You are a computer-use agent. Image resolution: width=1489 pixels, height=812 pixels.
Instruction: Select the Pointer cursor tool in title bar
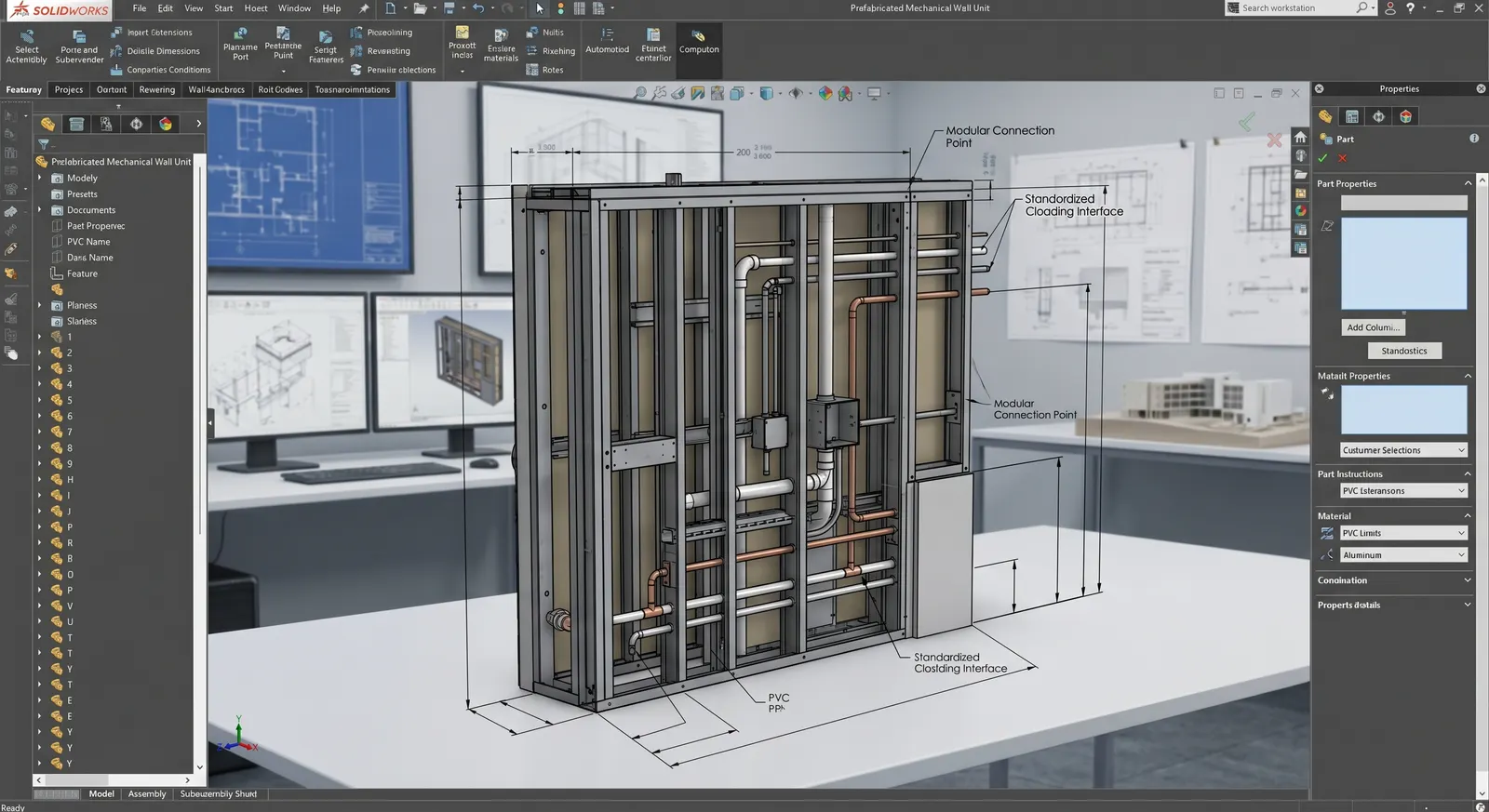pyautogui.click(x=540, y=8)
